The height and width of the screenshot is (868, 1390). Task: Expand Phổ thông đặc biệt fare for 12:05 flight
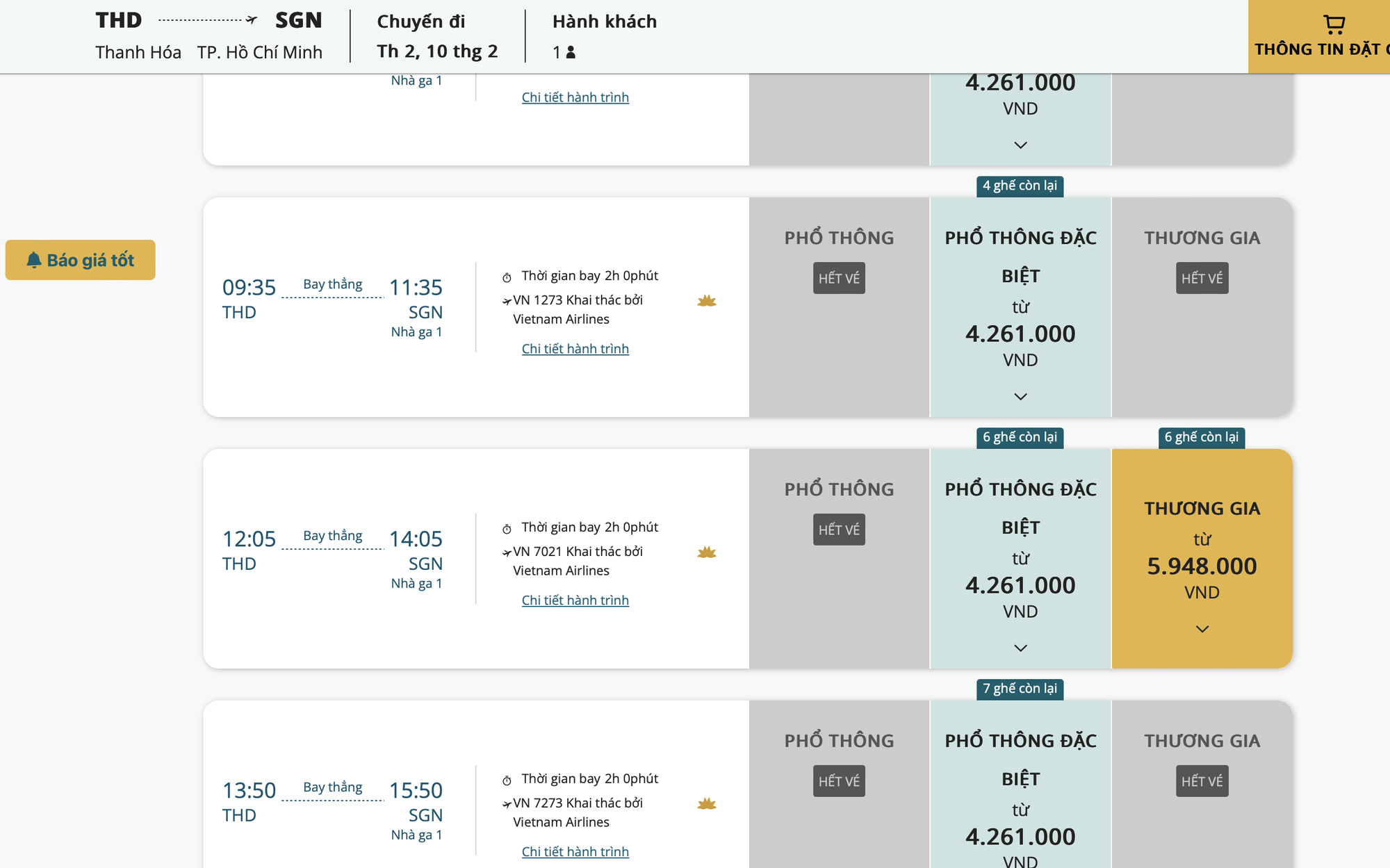click(1020, 648)
